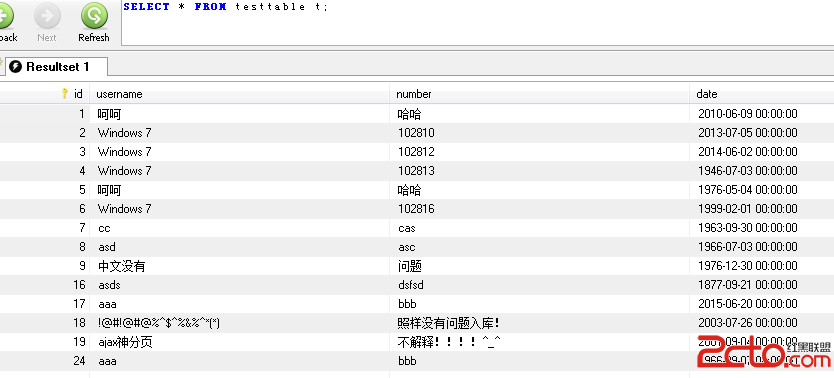Click the id column header
Image resolution: width=834 pixels, height=378 pixels.
[x=45, y=94]
